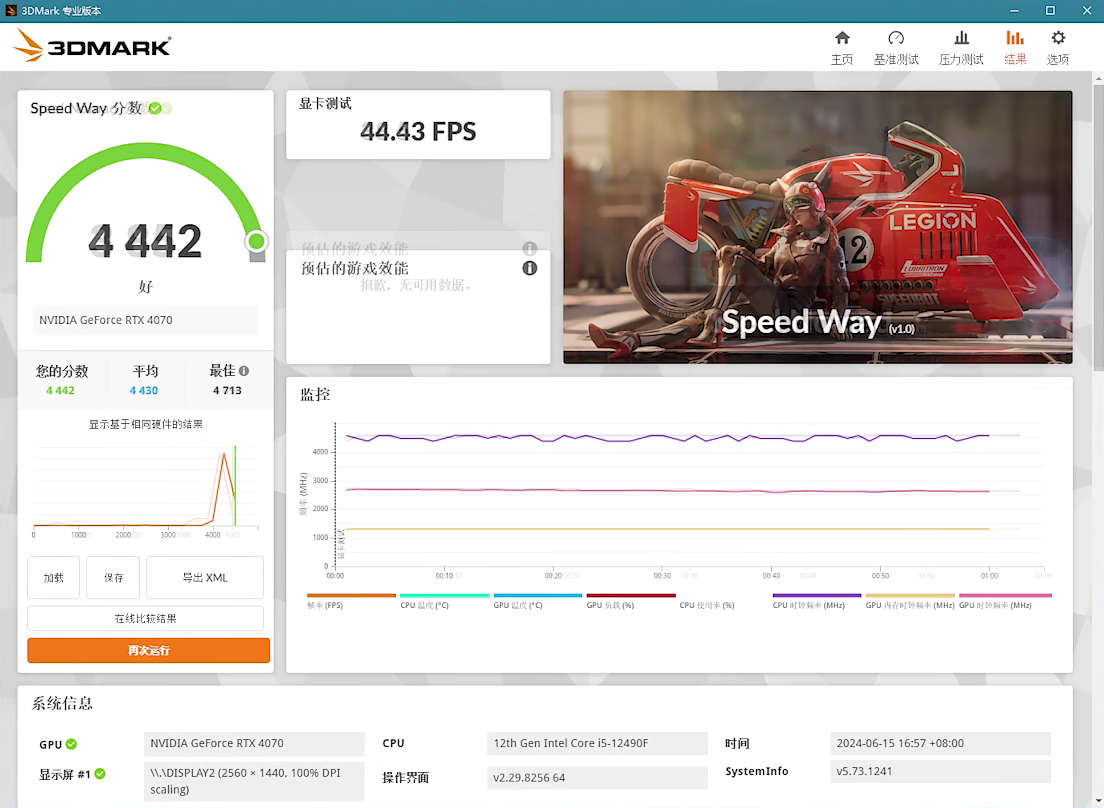Click info icon in 预估的游戏效能 panel

point(530,268)
